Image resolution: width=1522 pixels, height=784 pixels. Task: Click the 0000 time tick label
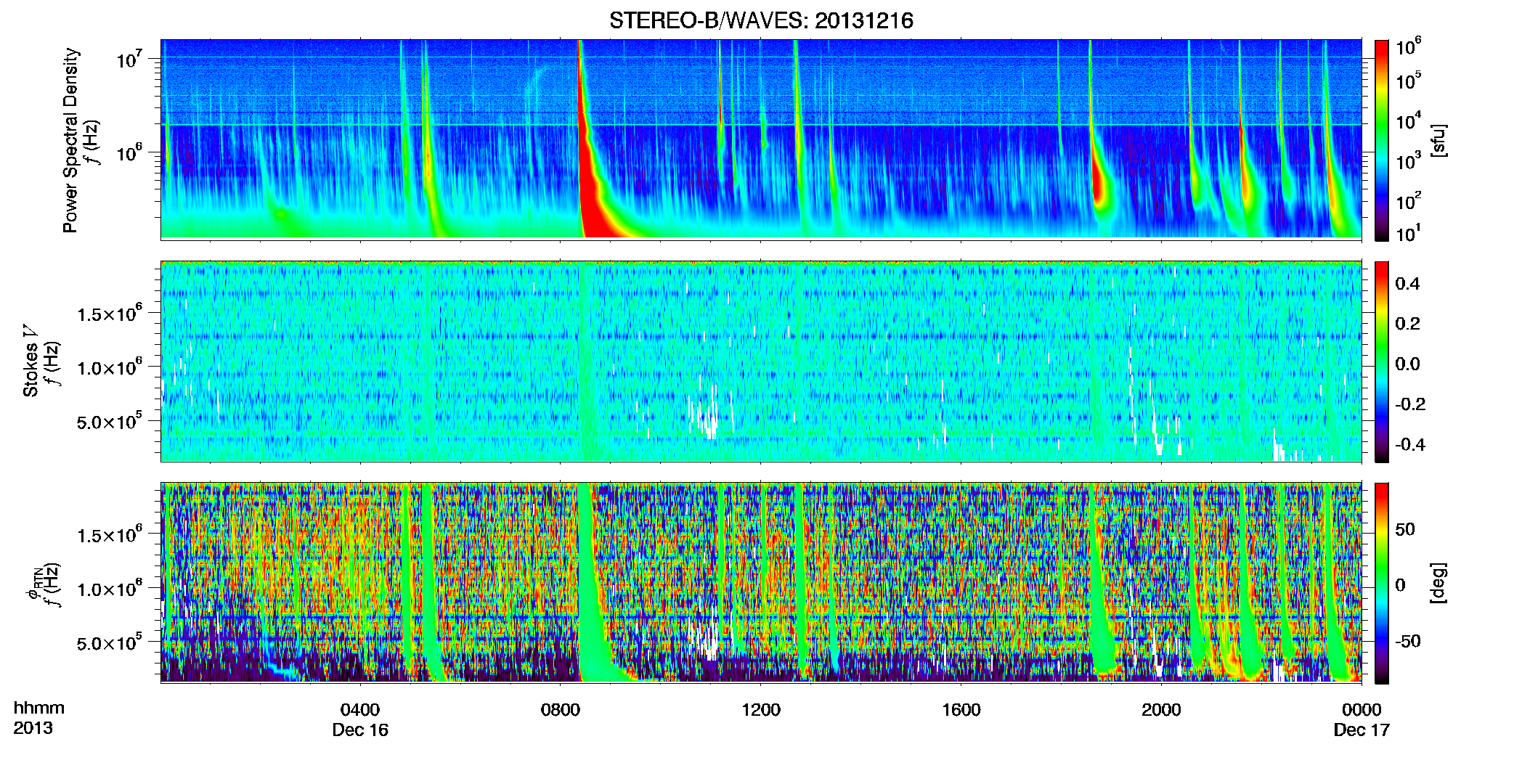1362,710
